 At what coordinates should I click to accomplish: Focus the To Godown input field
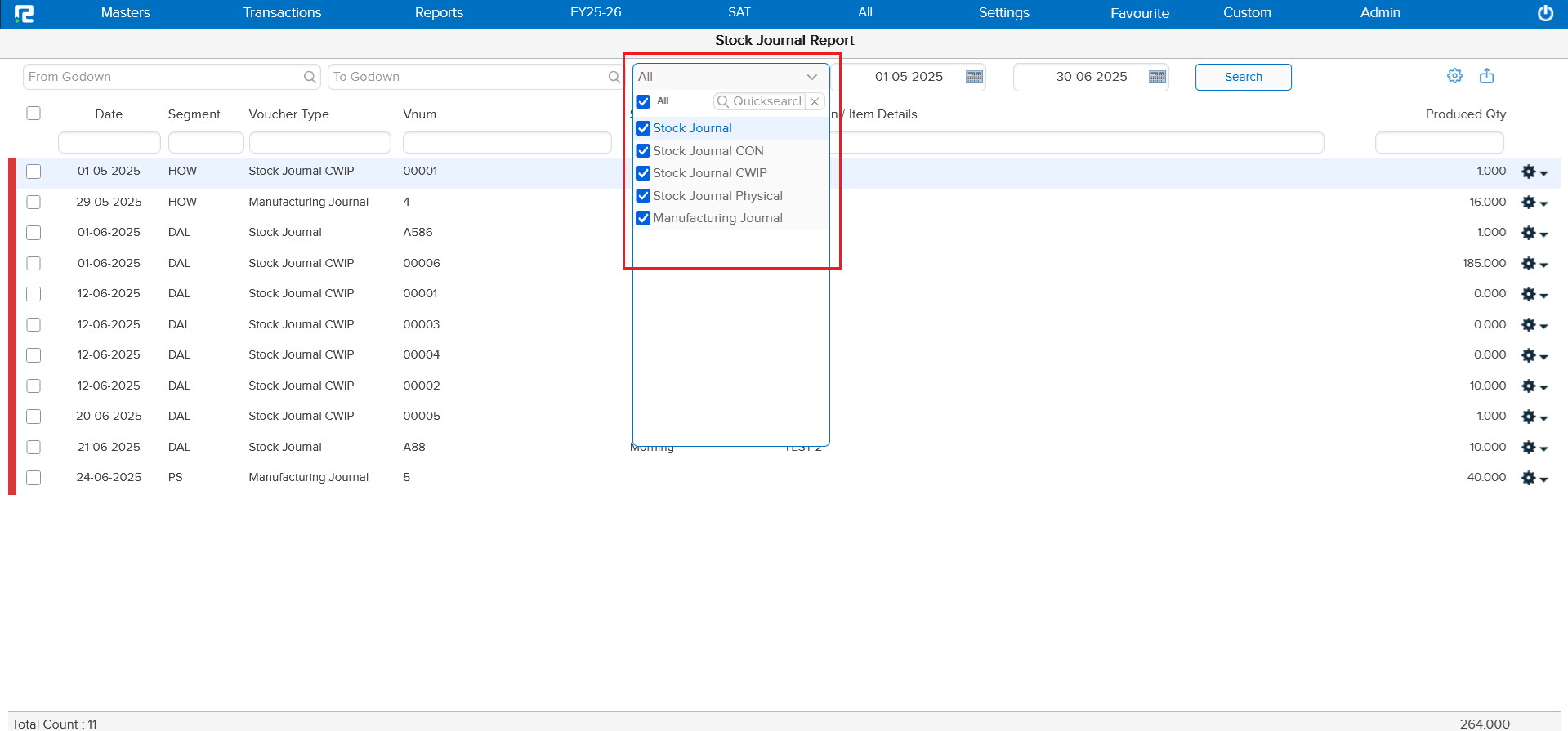(x=467, y=77)
